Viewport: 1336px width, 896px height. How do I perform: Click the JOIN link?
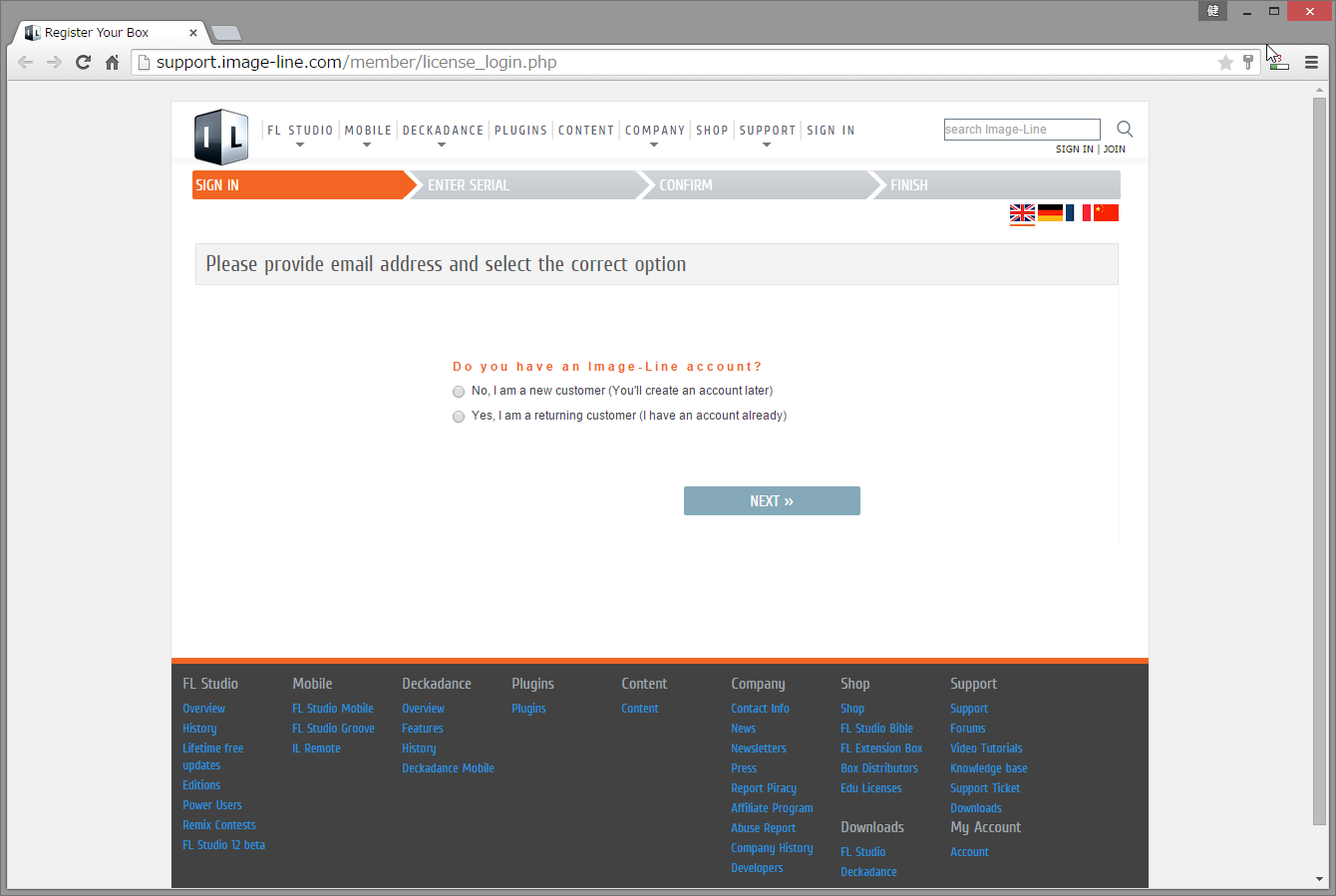tap(1115, 149)
